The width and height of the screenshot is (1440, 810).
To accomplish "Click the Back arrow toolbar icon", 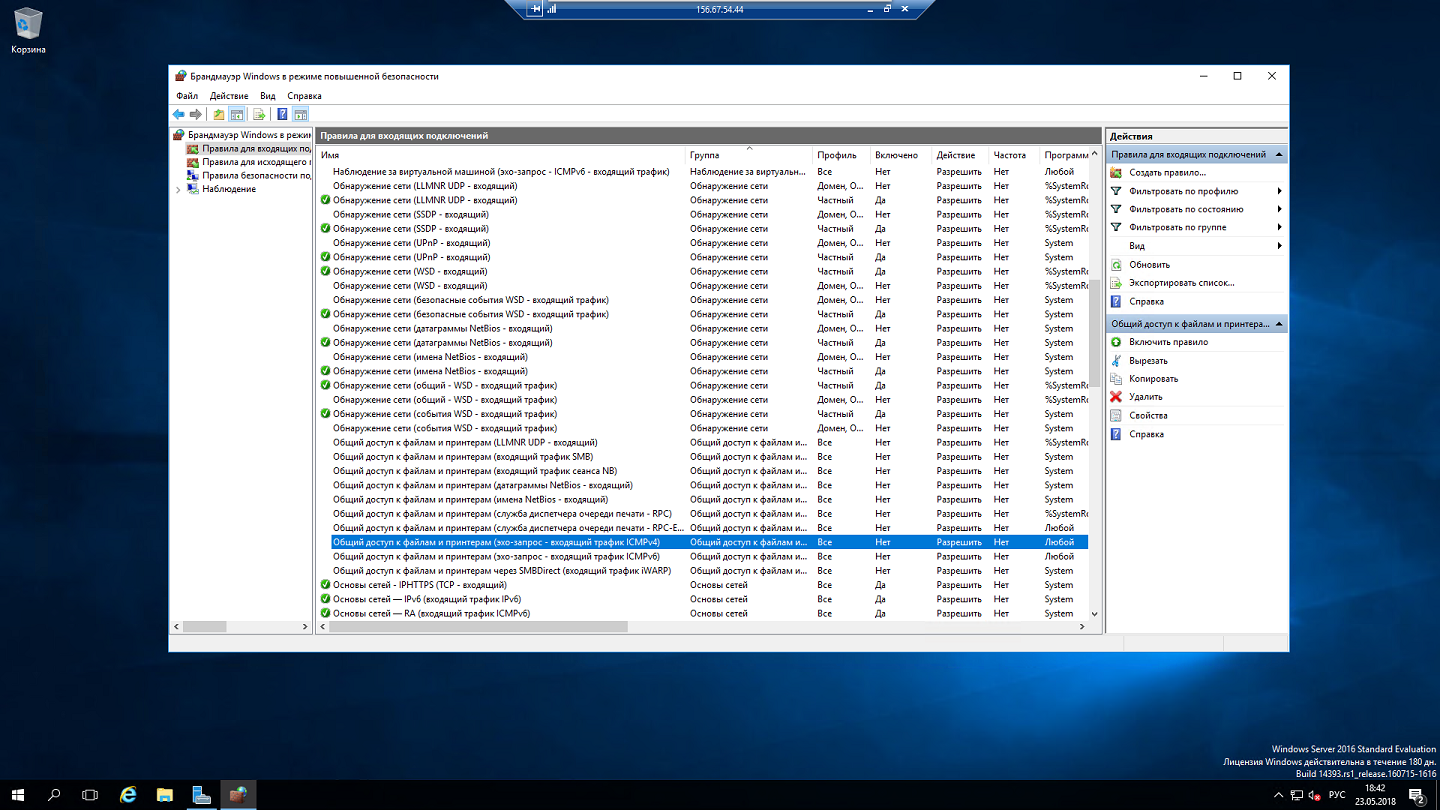I will 179,114.
